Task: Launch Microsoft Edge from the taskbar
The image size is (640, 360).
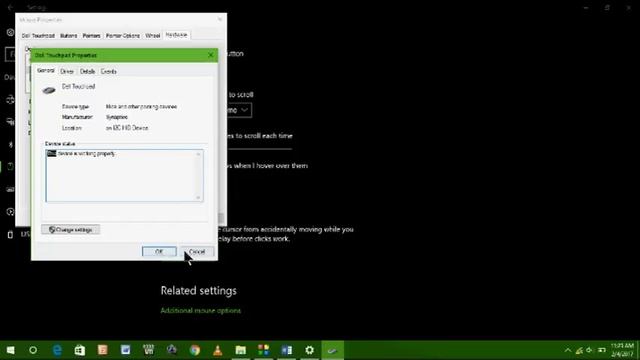Action: click(x=57, y=350)
